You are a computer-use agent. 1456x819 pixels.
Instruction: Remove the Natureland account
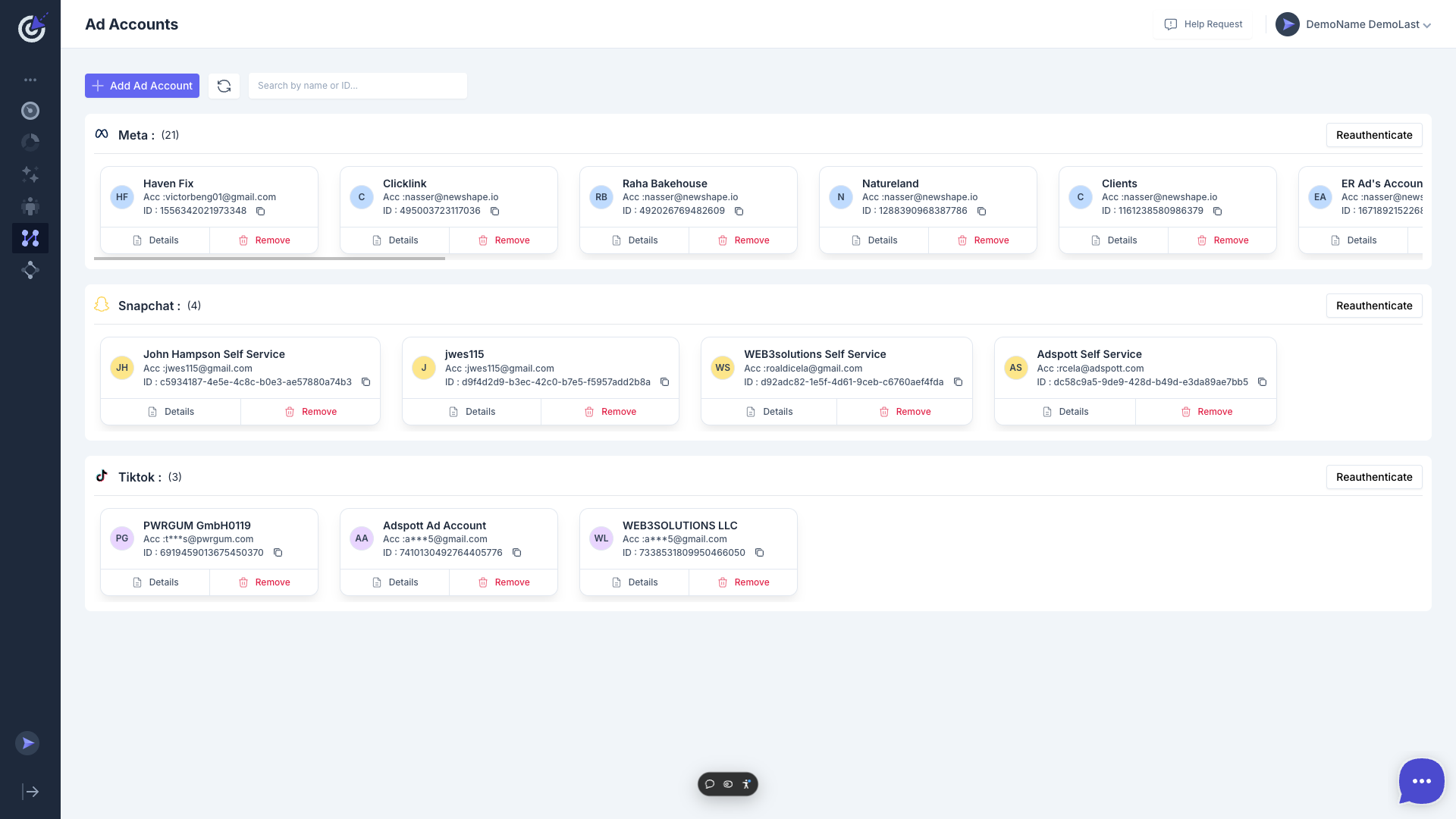pos(983,240)
